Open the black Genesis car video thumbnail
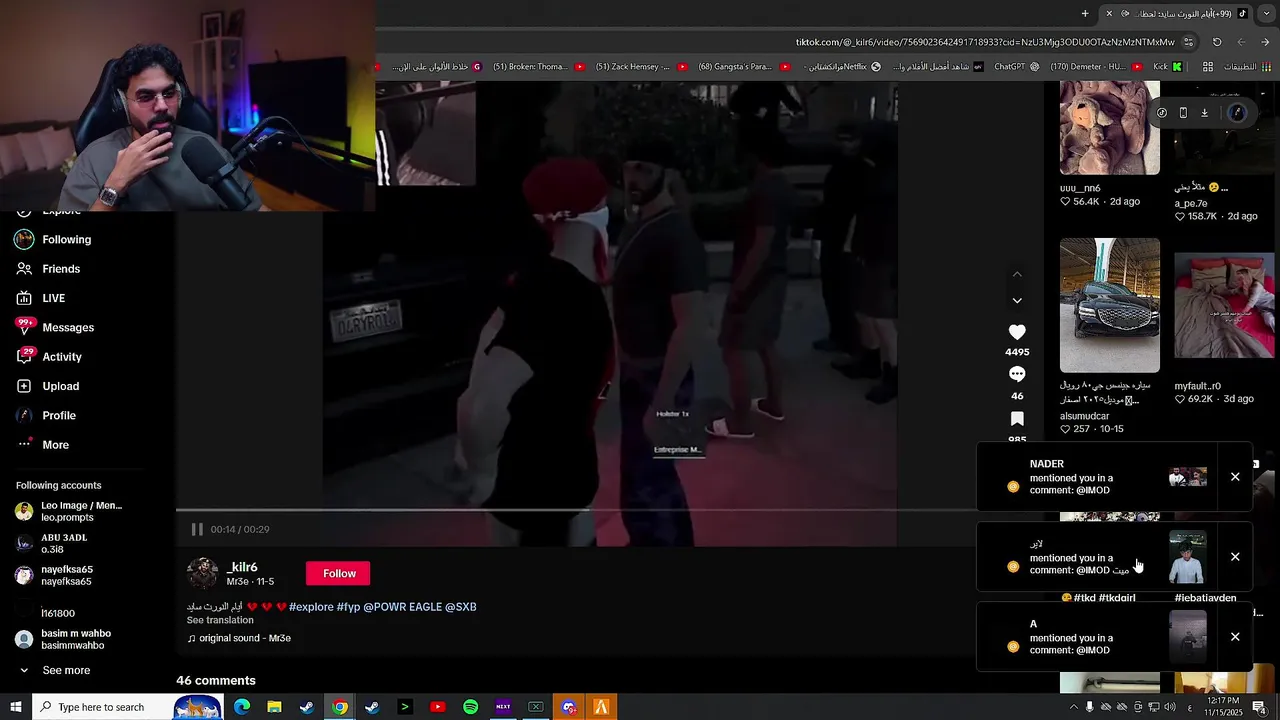Screen dimensions: 1280x720 click(1110, 305)
